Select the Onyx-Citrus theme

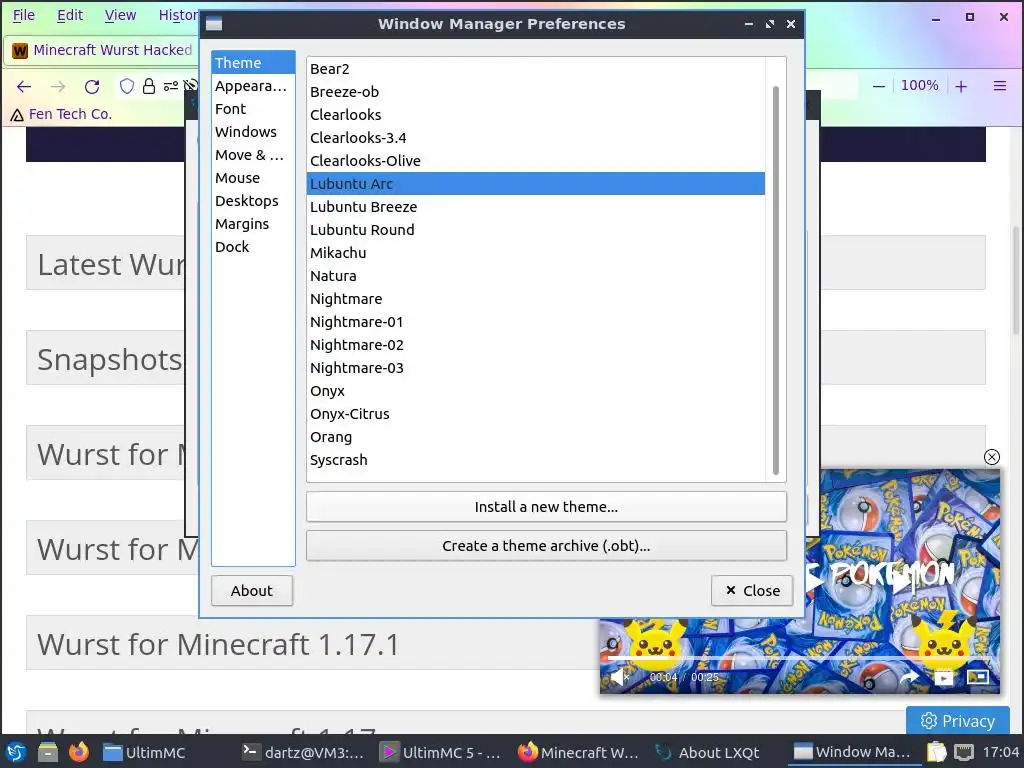click(536, 414)
